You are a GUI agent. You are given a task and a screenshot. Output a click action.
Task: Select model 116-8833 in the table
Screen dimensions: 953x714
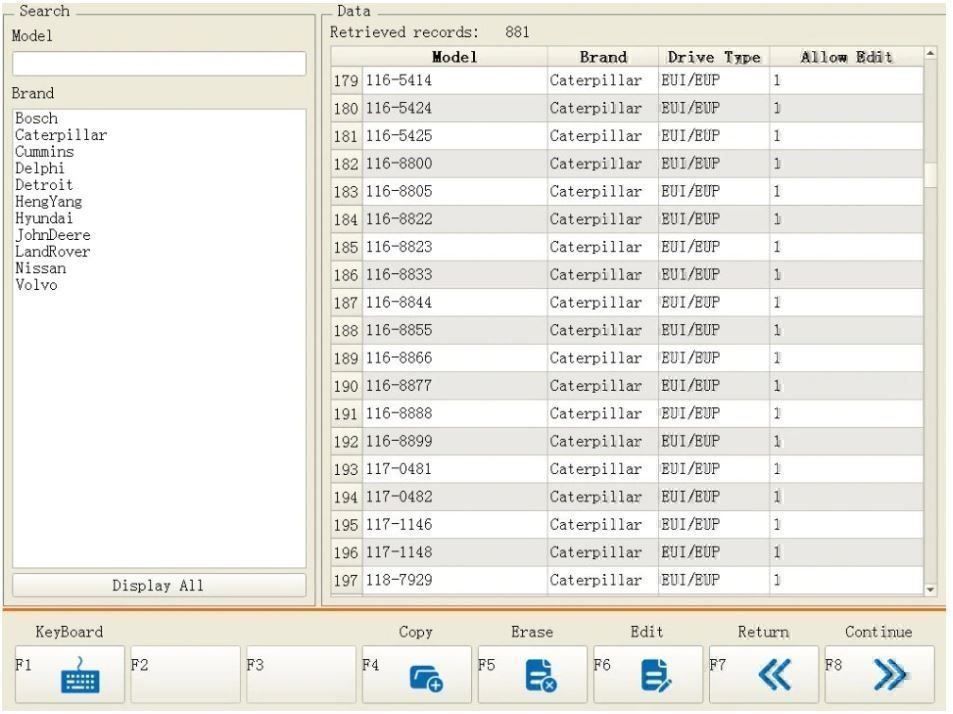tap(455, 275)
